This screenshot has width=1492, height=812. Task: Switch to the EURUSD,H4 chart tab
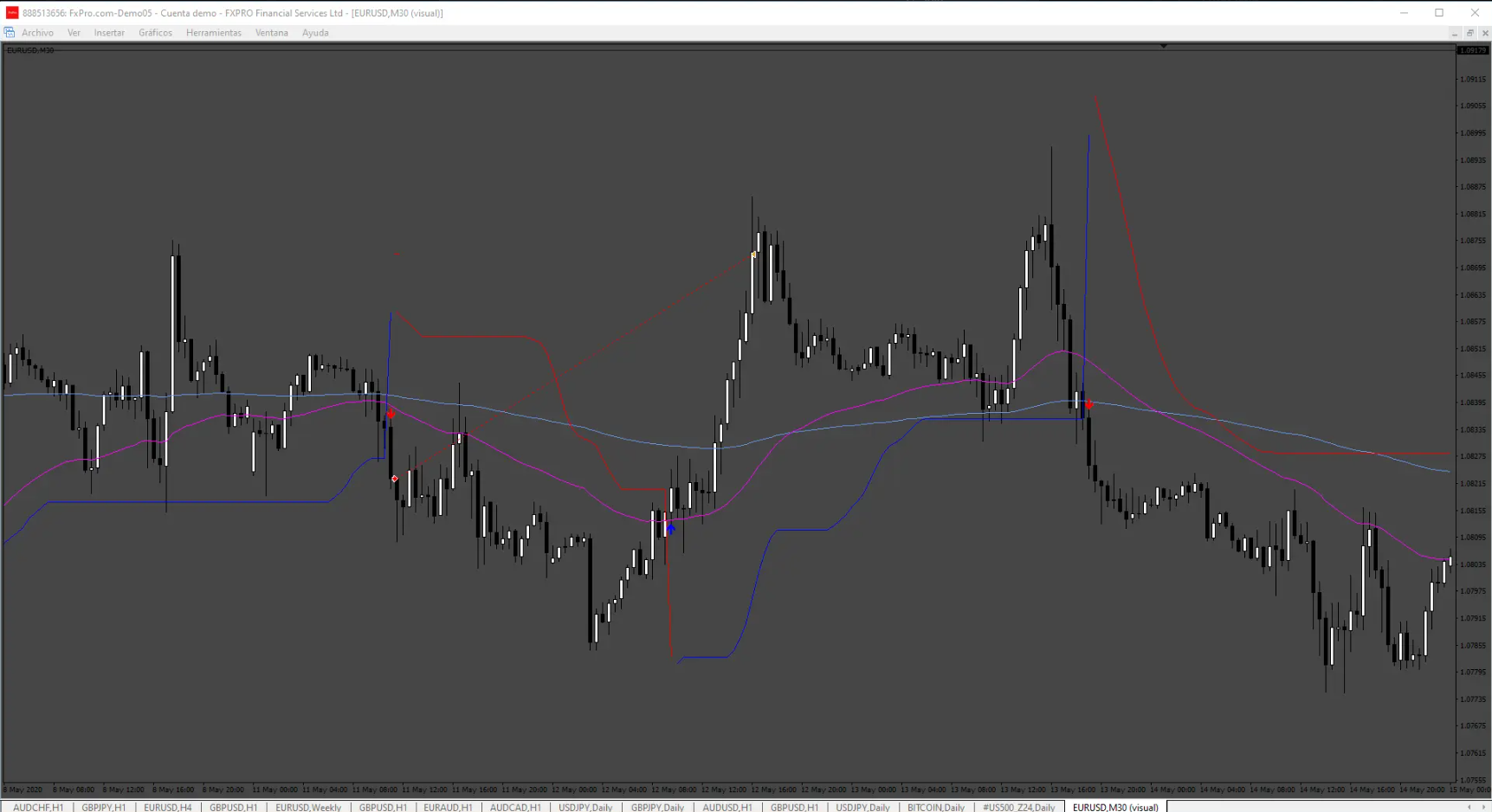click(x=168, y=807)
